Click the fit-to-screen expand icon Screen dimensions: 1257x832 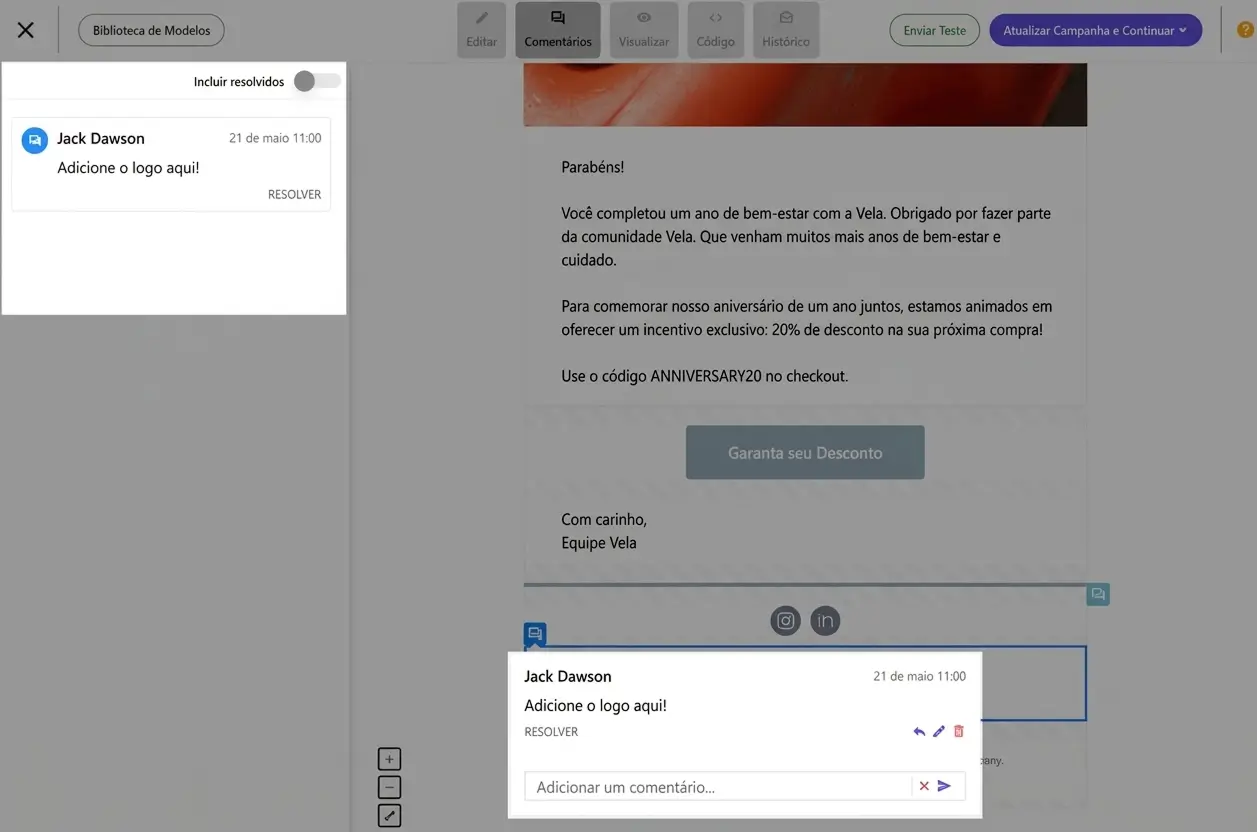pyautogui.click(x=390, y=816)
